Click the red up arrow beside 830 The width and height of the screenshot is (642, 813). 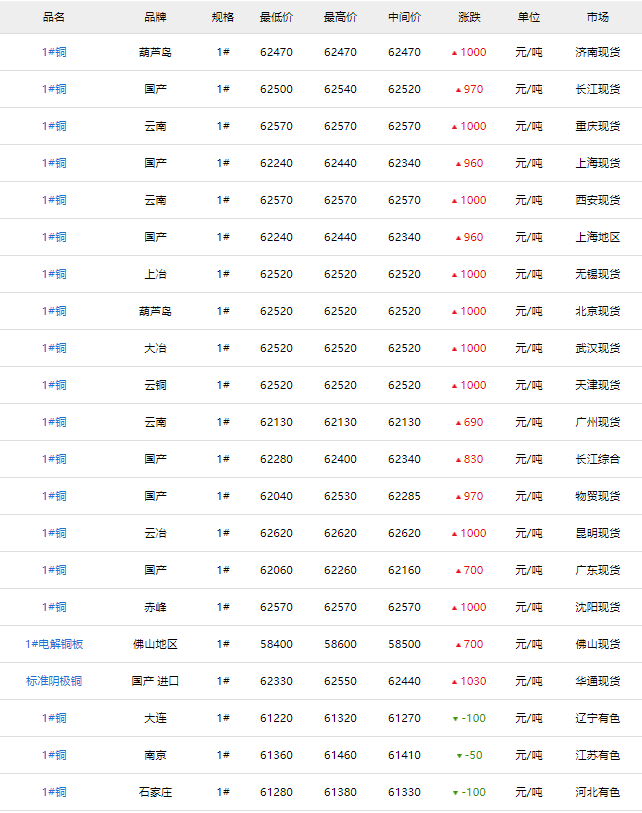click(x=458, y=460)
